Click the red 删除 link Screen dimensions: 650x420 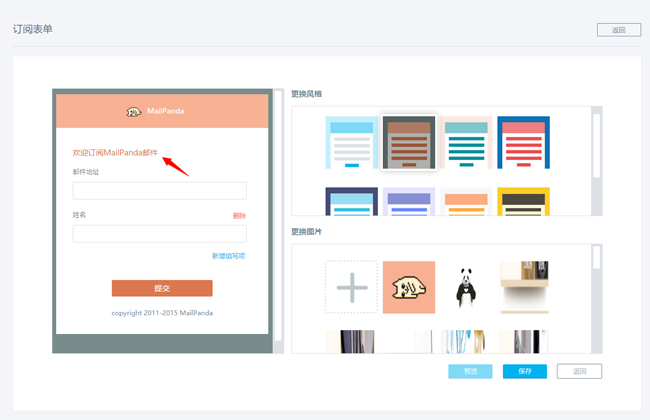tap(239, 216)
